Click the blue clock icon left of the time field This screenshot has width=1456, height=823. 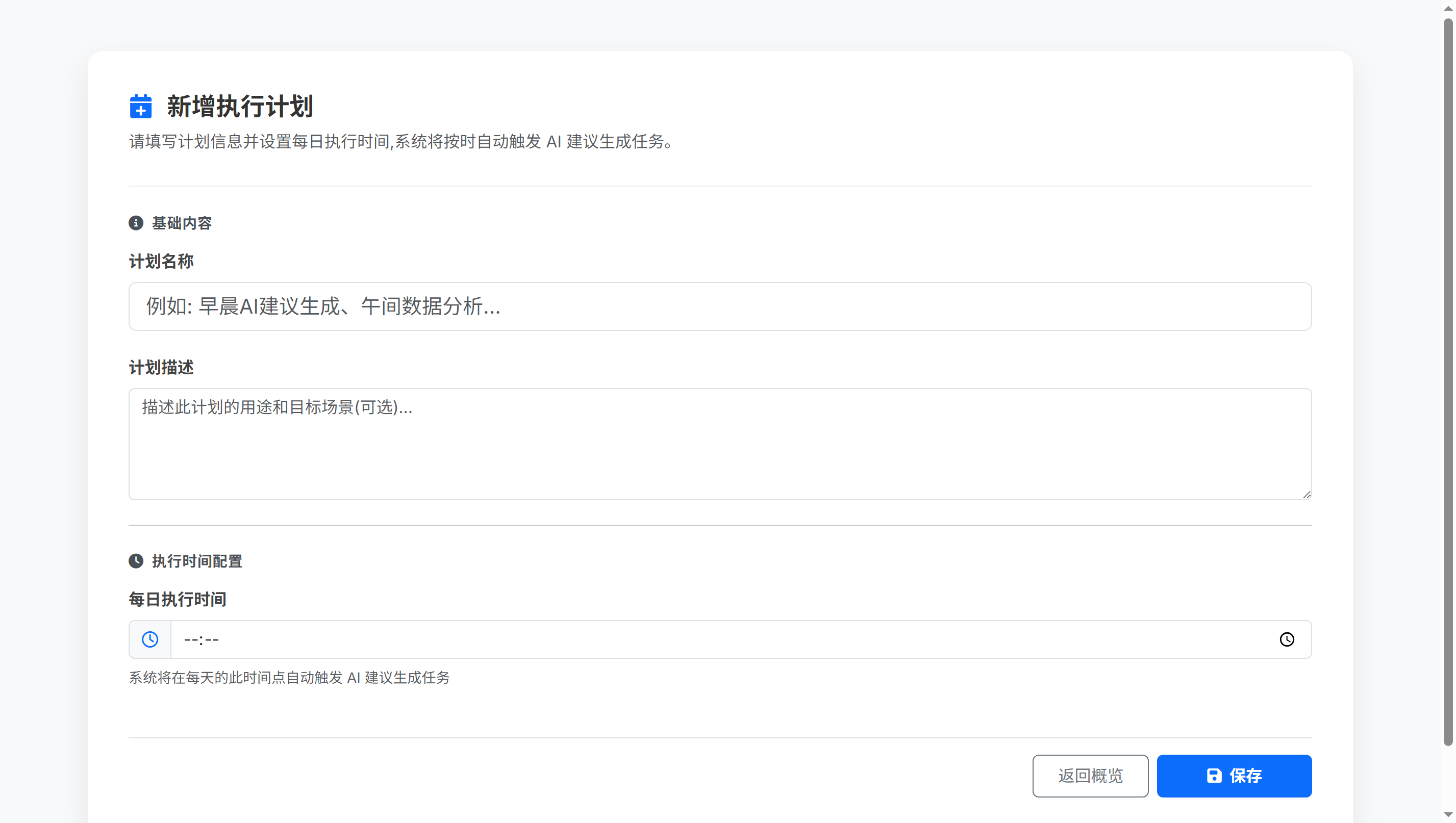point(149,639)
